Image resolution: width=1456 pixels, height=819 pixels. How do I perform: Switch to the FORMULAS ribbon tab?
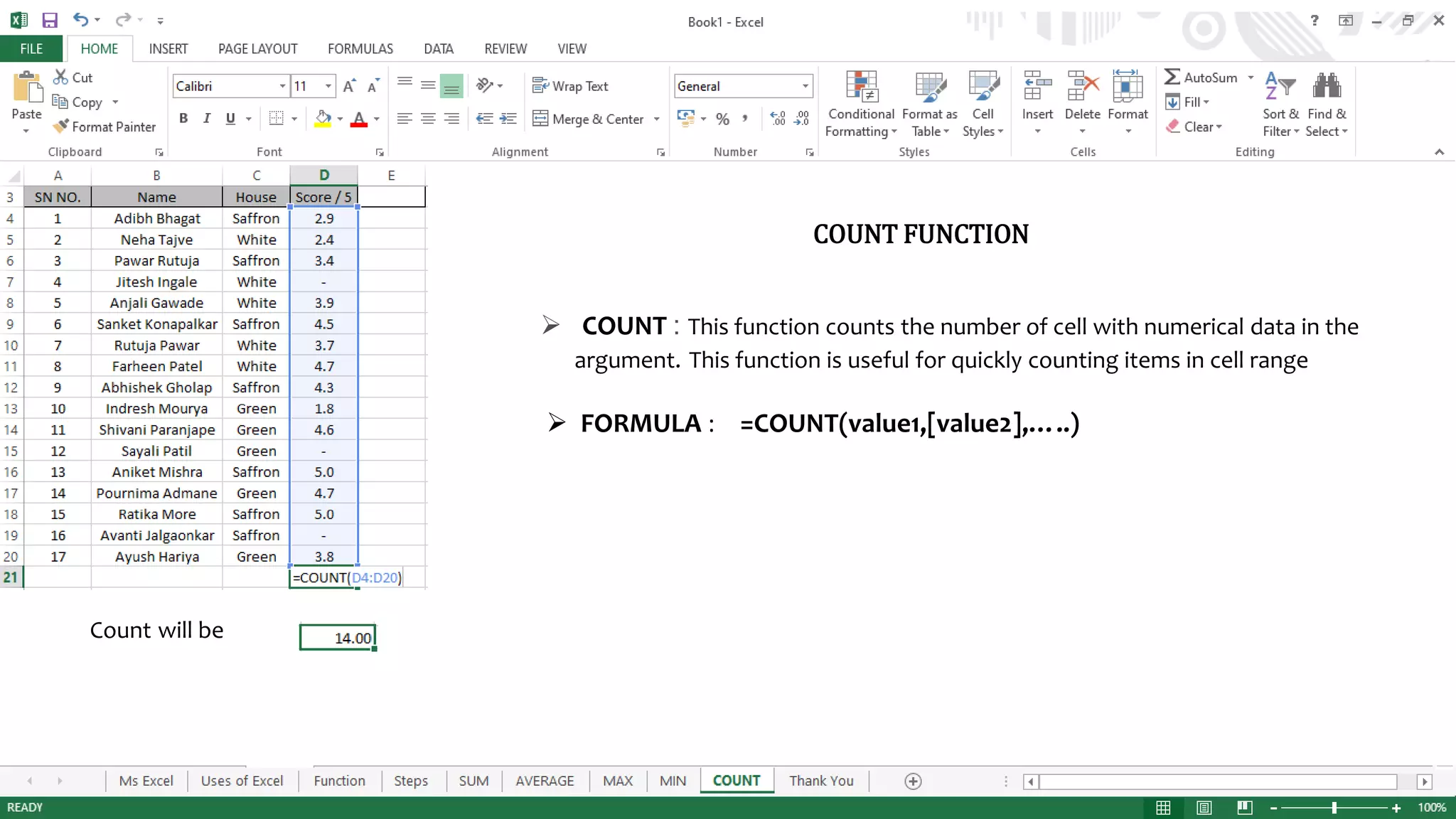pos(360,48)
